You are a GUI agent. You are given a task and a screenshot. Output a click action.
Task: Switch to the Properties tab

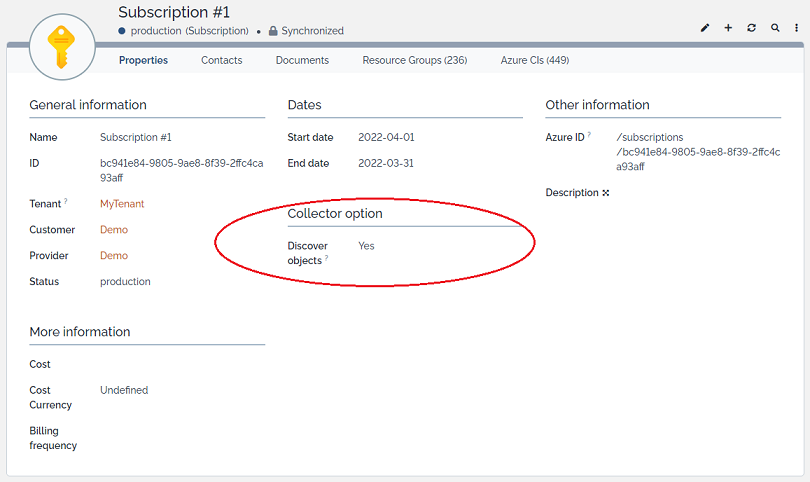coord(143,60)
